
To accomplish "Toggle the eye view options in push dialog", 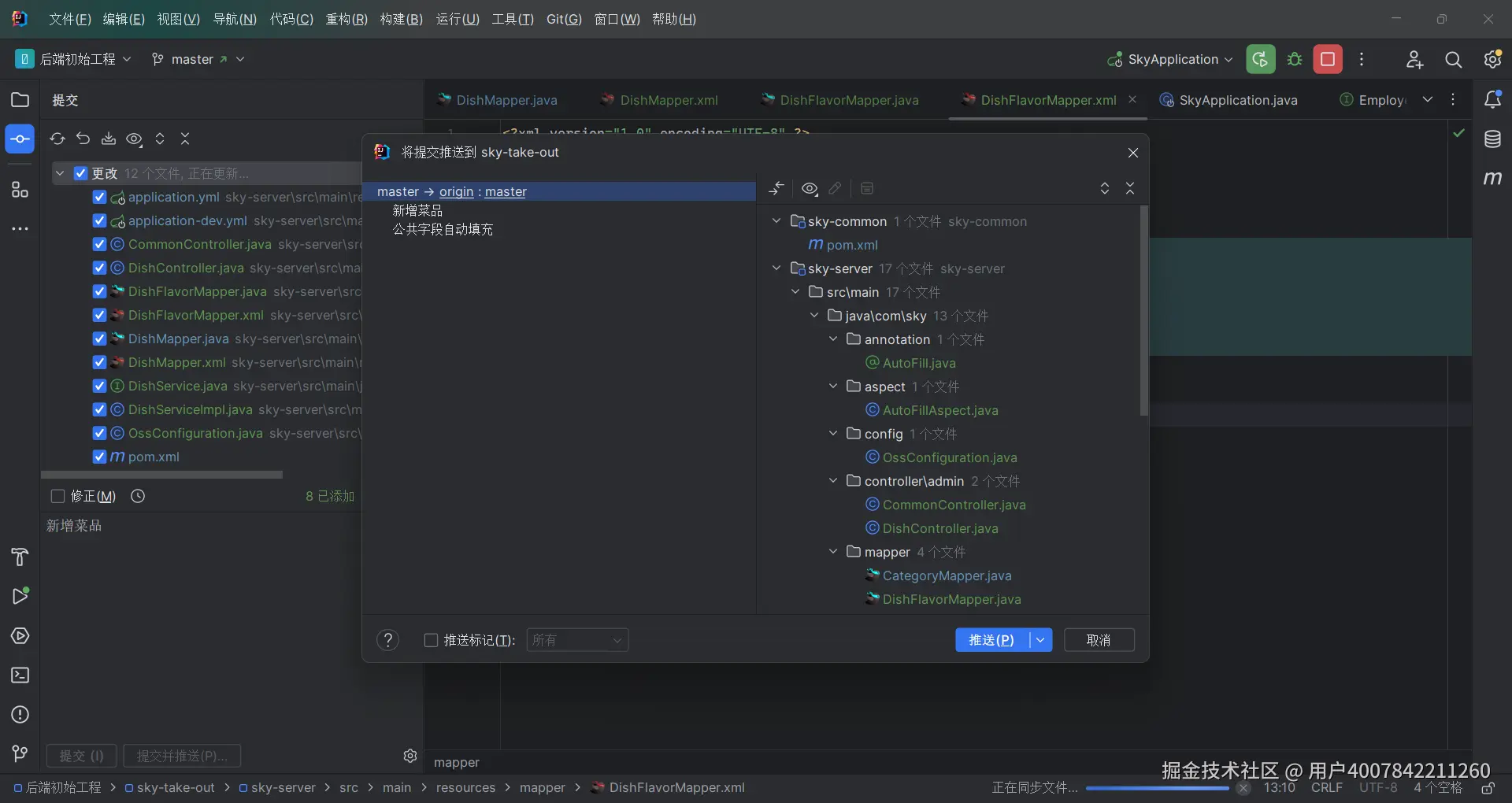I will [810, 188].
